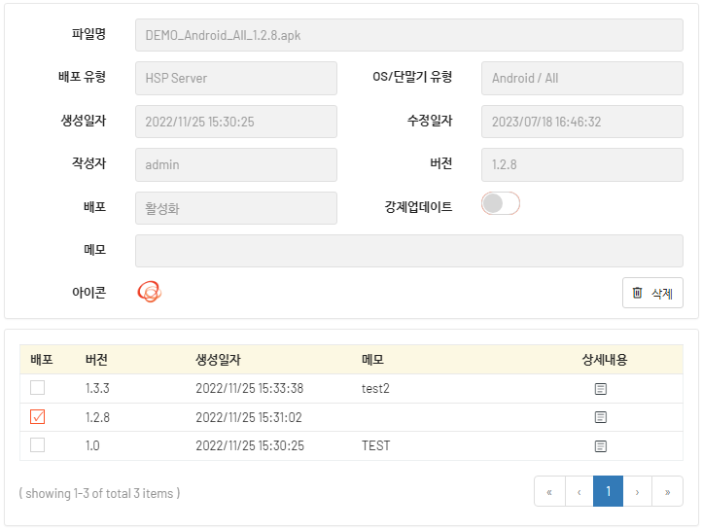Image resolution: width=702 pixels, height=530 pixels.
Task: Click the 배포 status field 활성화
Action: [236, 208]
